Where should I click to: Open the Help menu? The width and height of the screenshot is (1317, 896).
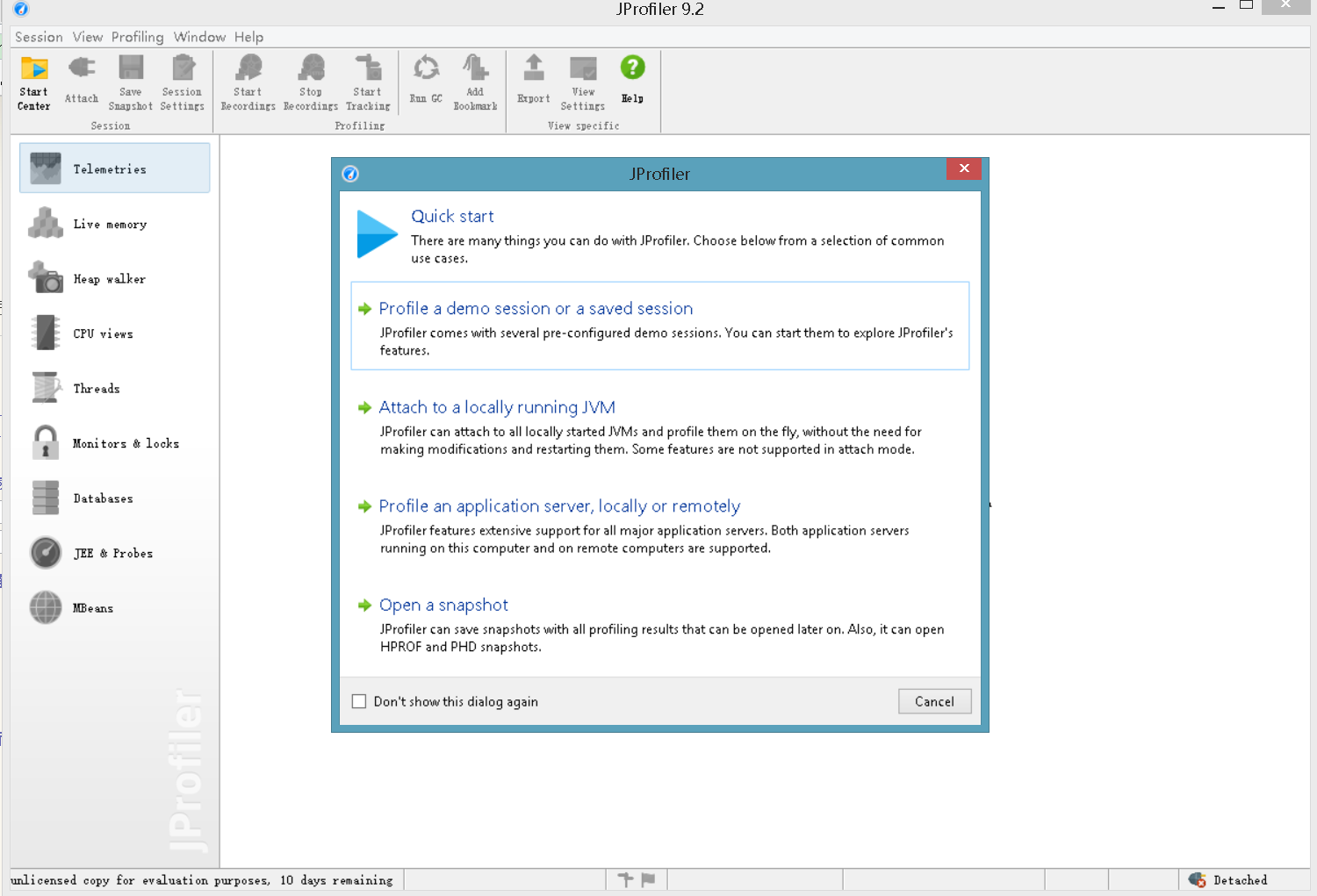(x=248, y=37)
